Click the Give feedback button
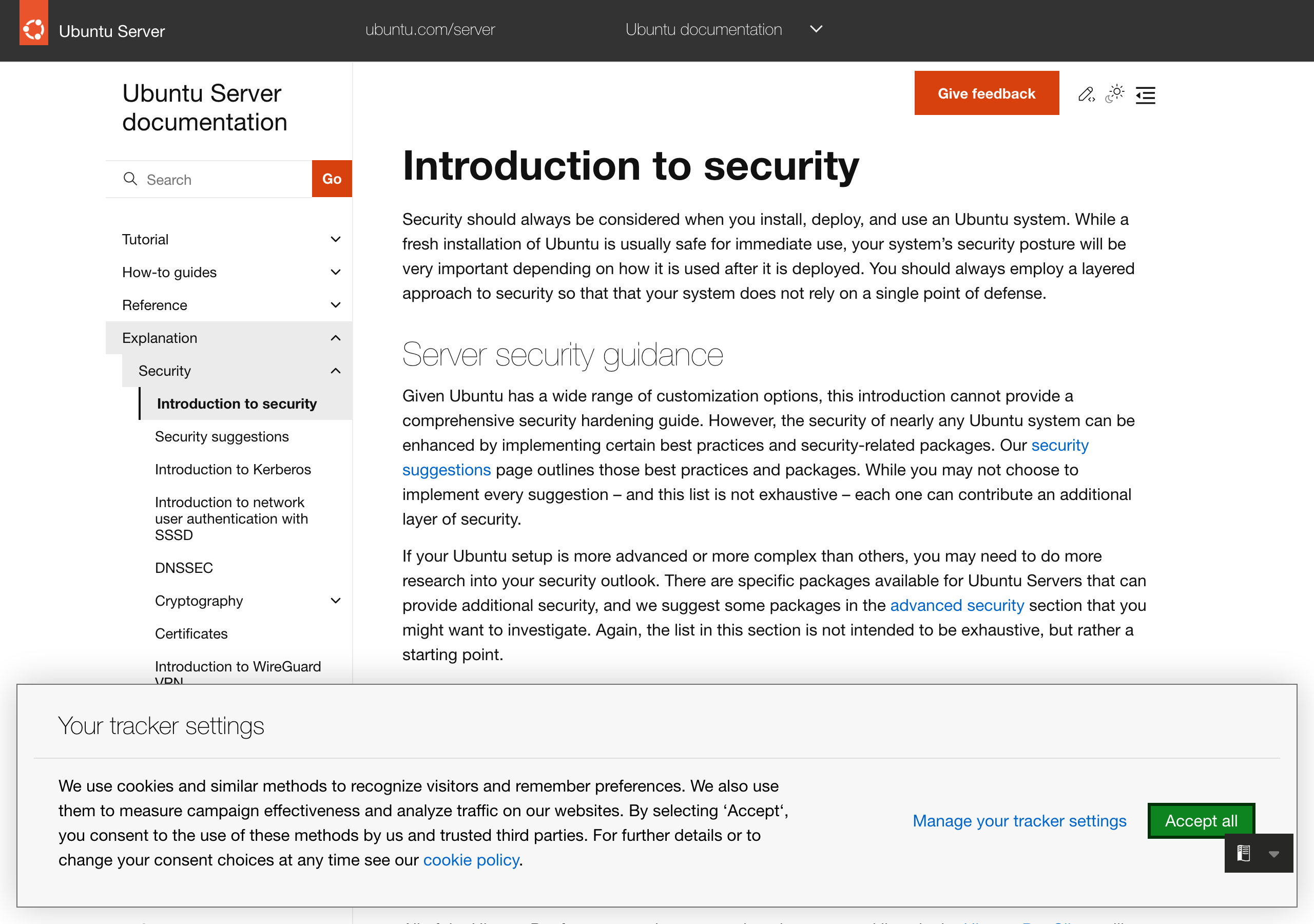 [986, 93]
